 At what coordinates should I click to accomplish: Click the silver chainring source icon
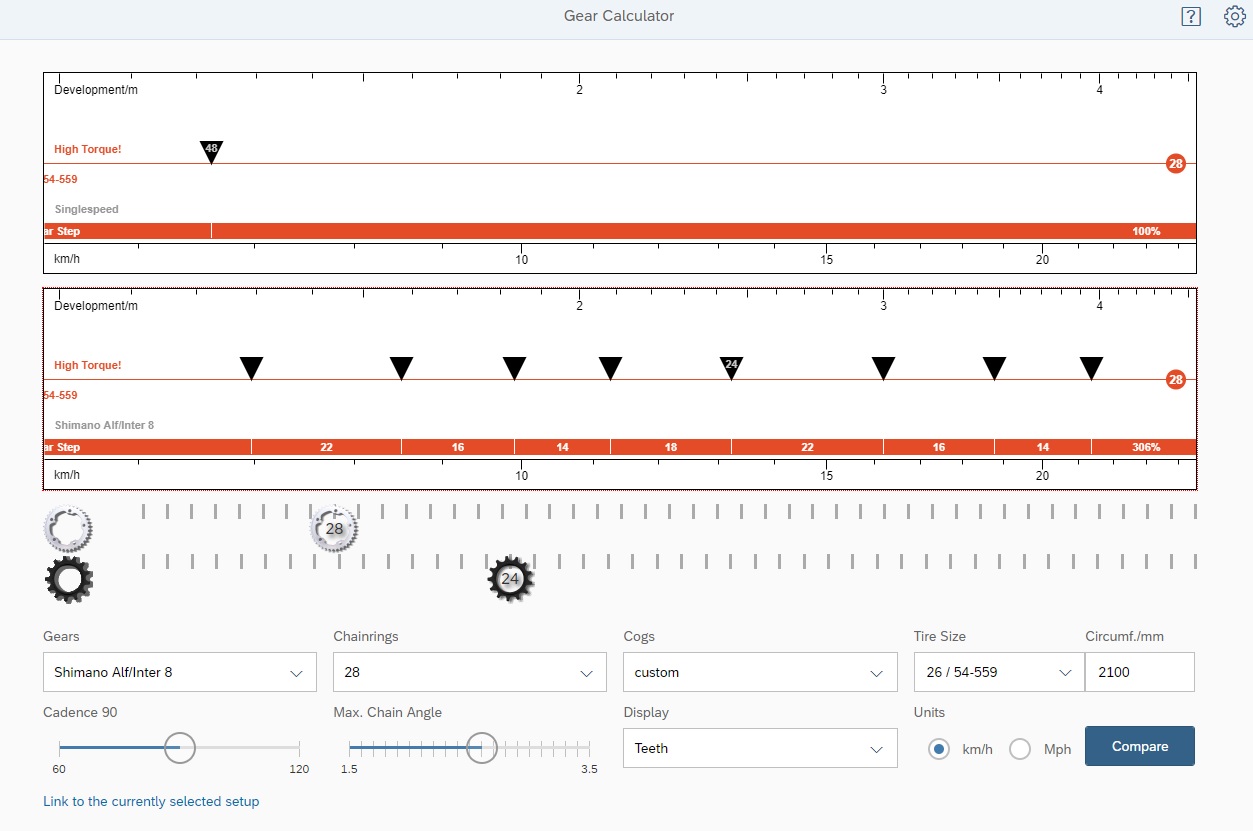pyautogui.click(x=68, y=529)
